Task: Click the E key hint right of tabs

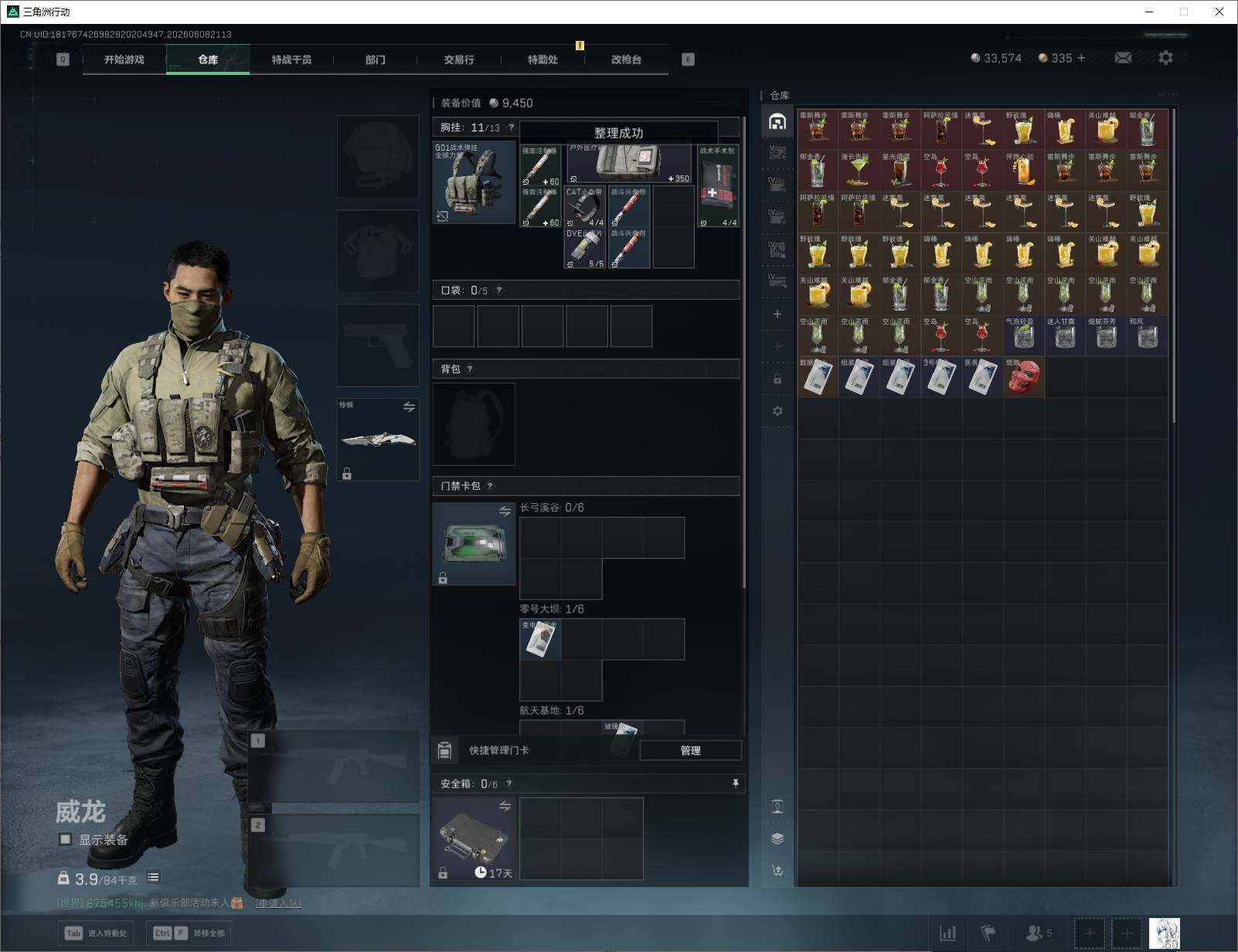Action: point(688,59)
